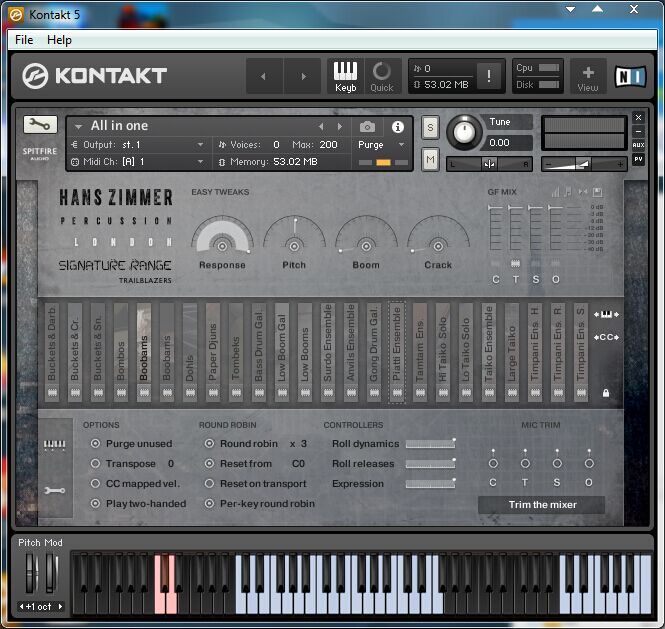Image resolution: width=665 pixels, height=629 pixels.
Task: Open the View plus icon
Action: pos(587,76)
